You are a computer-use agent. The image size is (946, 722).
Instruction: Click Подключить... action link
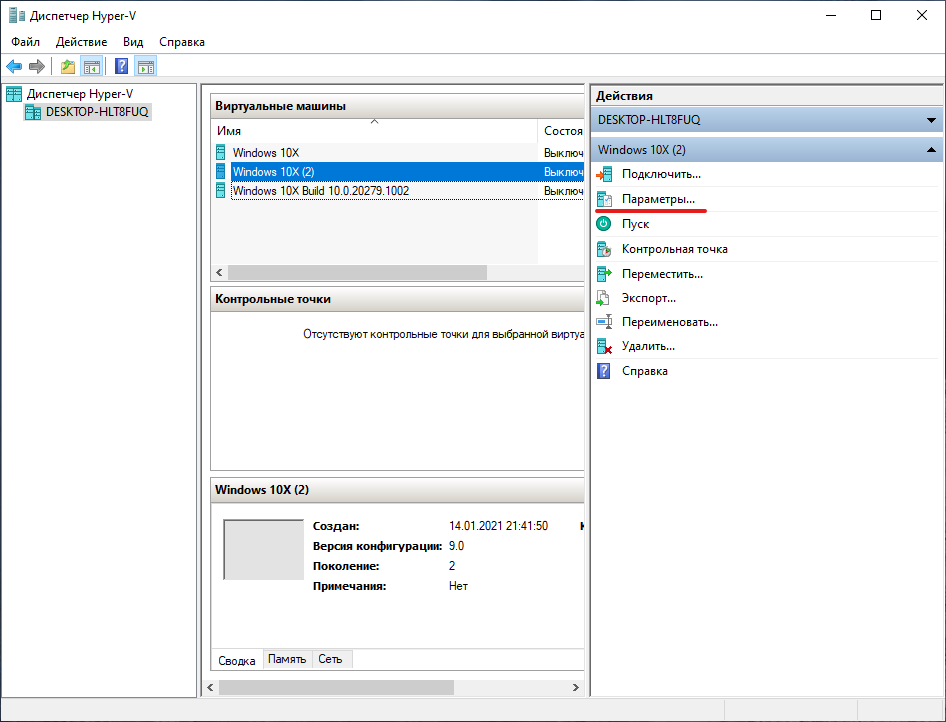661,174
